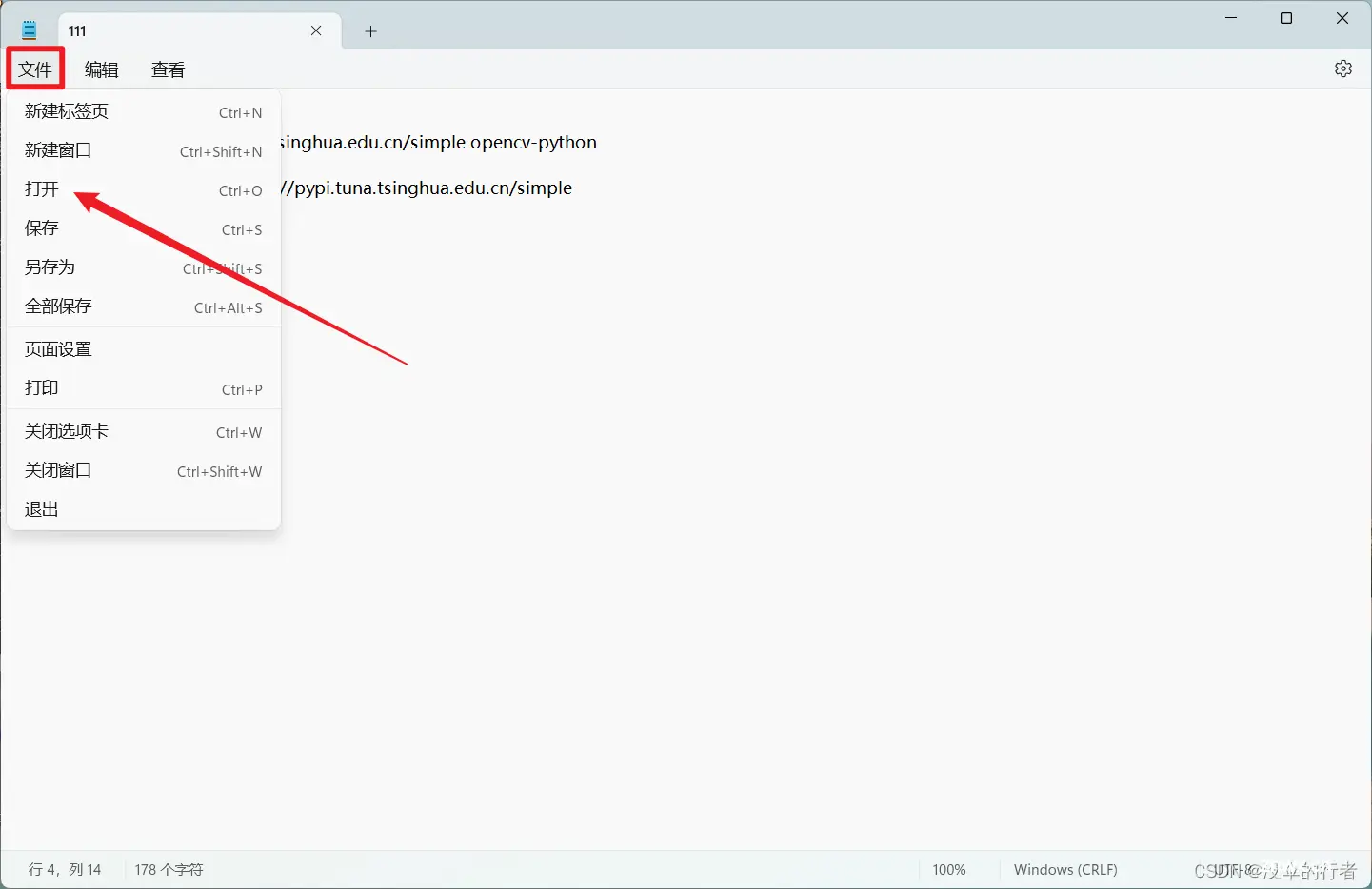Viewport: 1372px width, 889px height.
Task: Click the 行 4, 列 14 cursor position
Action: coord(65,870)
